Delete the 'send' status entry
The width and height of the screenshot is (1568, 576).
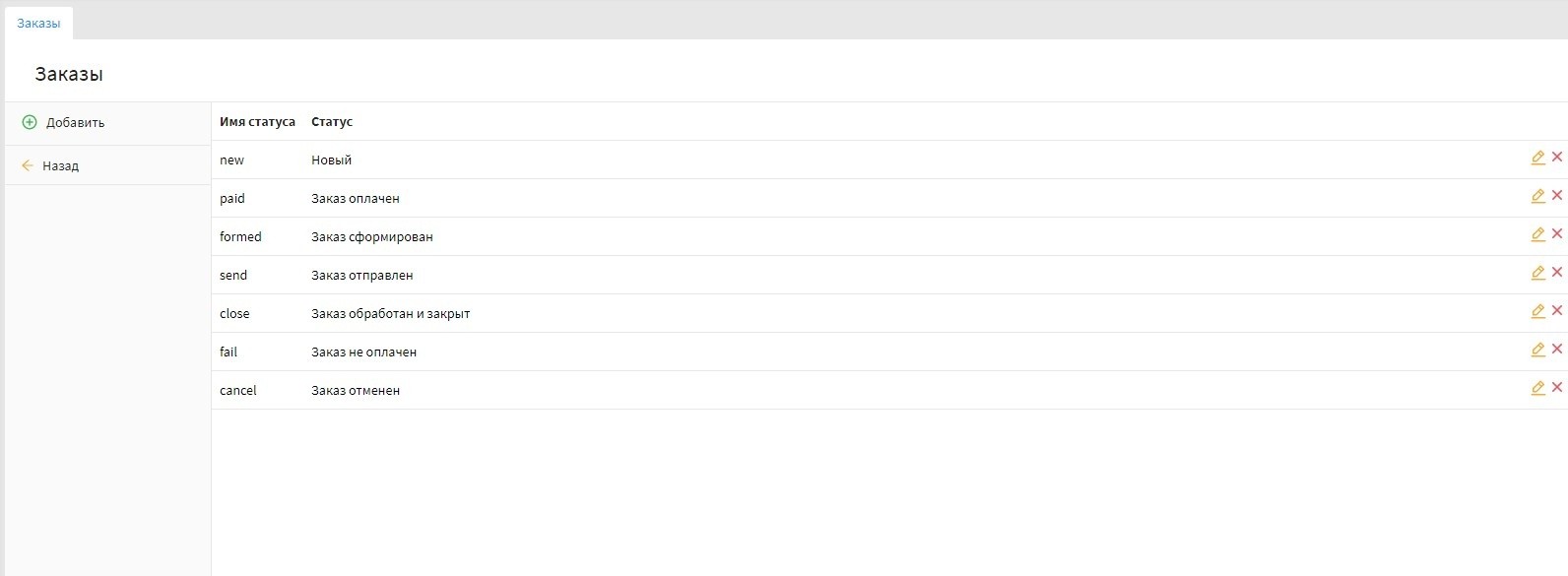coord(1557,272)
